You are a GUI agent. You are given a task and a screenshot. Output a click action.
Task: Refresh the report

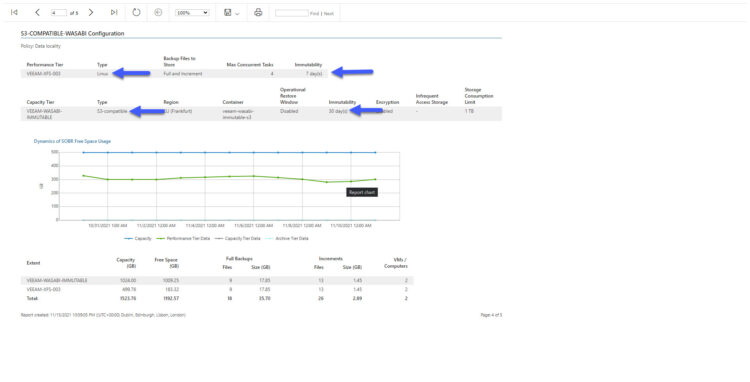tap(136, 12)
